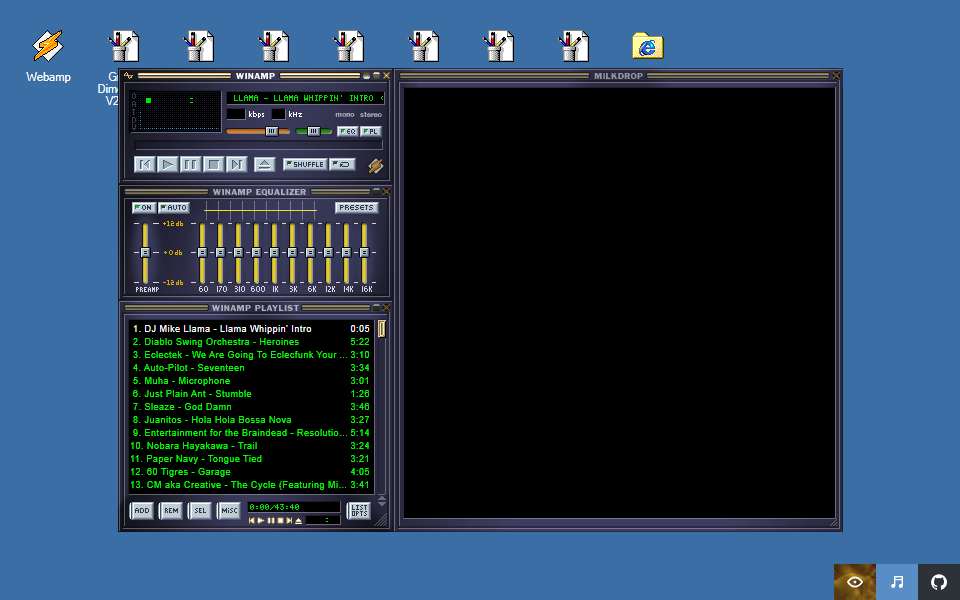The width and height of the screenshot is (960, 600).
Task: Click mini Pause button in playlist footer
Action: pos(271,520)
